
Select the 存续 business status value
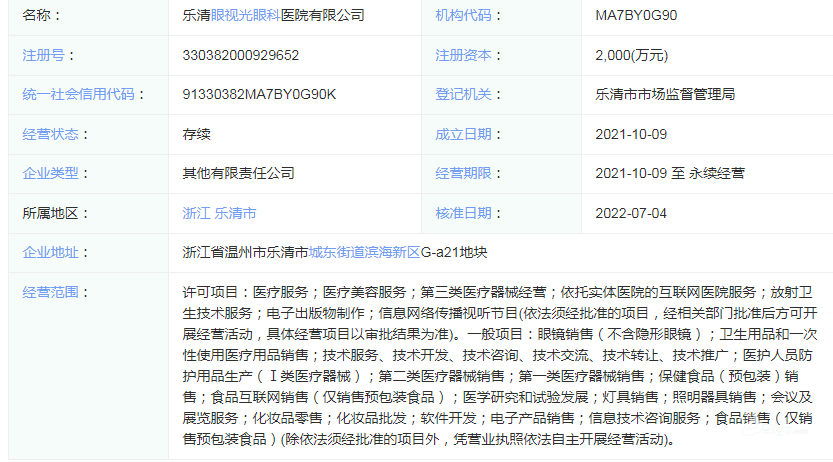point(197,134)
